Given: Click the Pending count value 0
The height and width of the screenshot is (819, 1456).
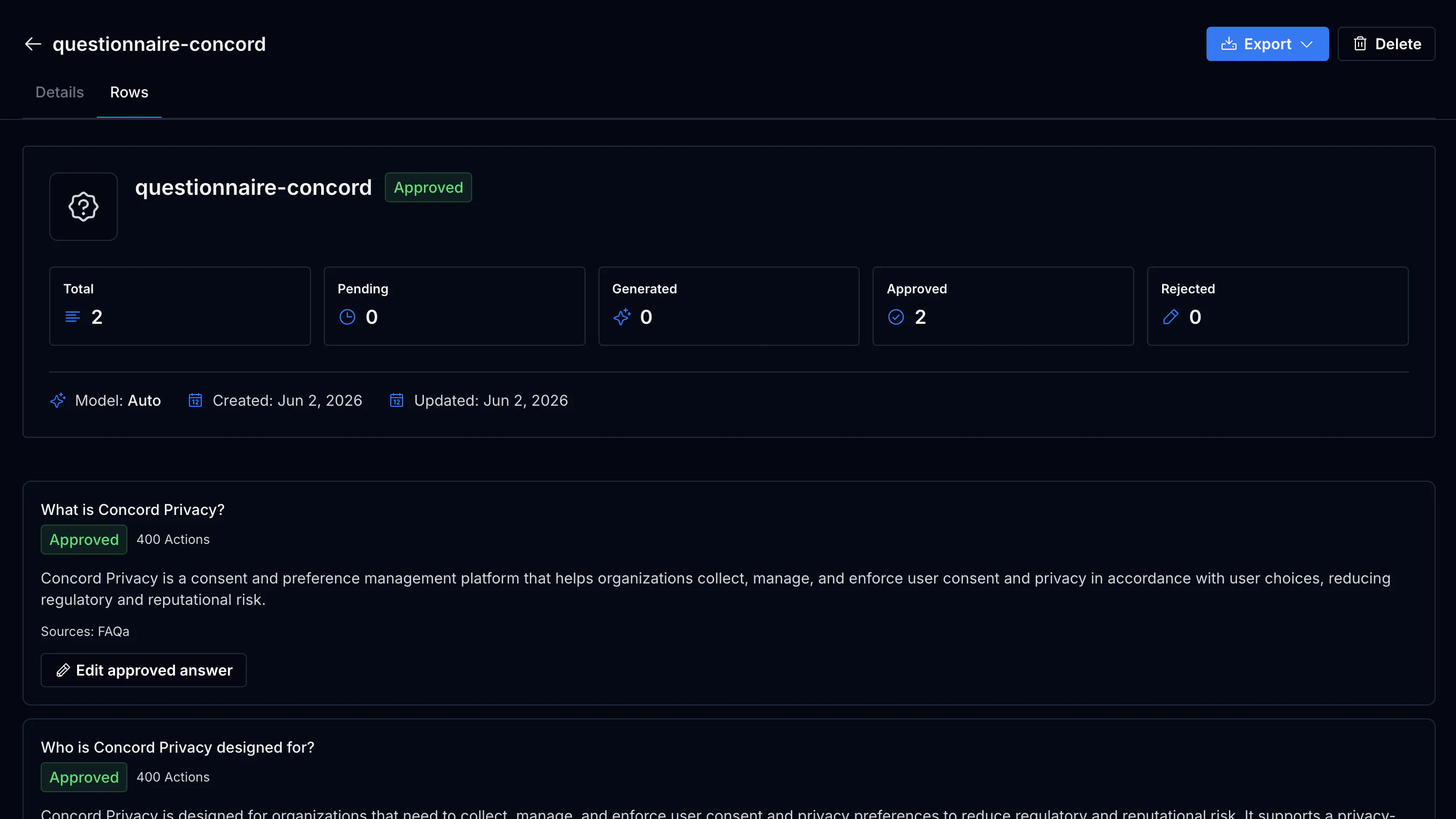Looking at the screenshot, I should point(372,317).
